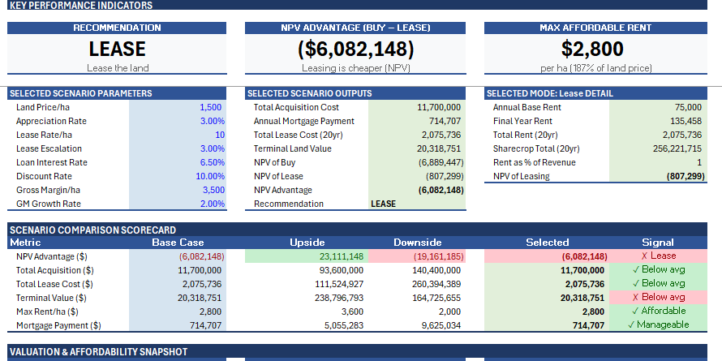
Task: Click the NPV of Buy (6,889,447) cell
Action: click(417, 163)
